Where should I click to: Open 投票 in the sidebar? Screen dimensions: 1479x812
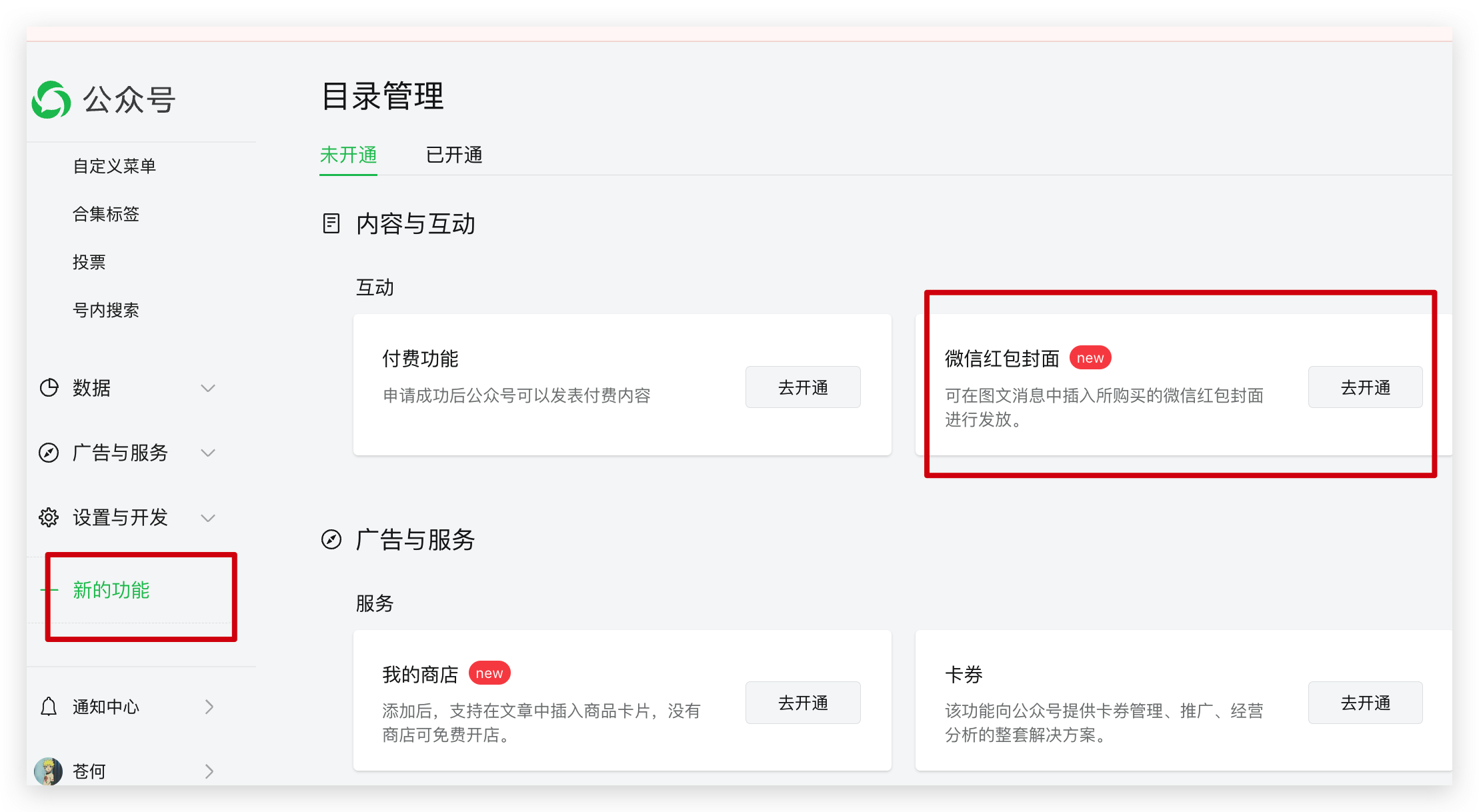[89, 262]
